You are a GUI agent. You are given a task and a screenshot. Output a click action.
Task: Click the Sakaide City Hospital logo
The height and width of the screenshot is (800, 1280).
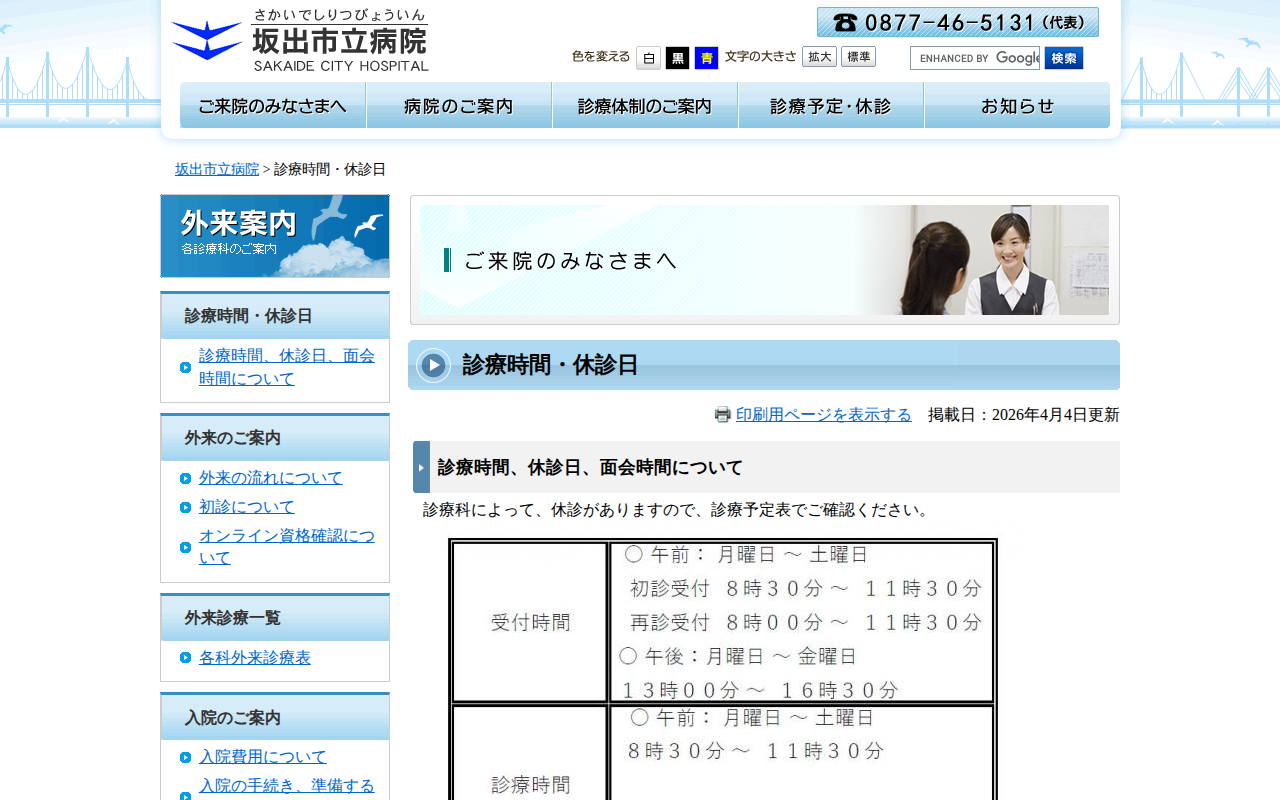(300, 40)
